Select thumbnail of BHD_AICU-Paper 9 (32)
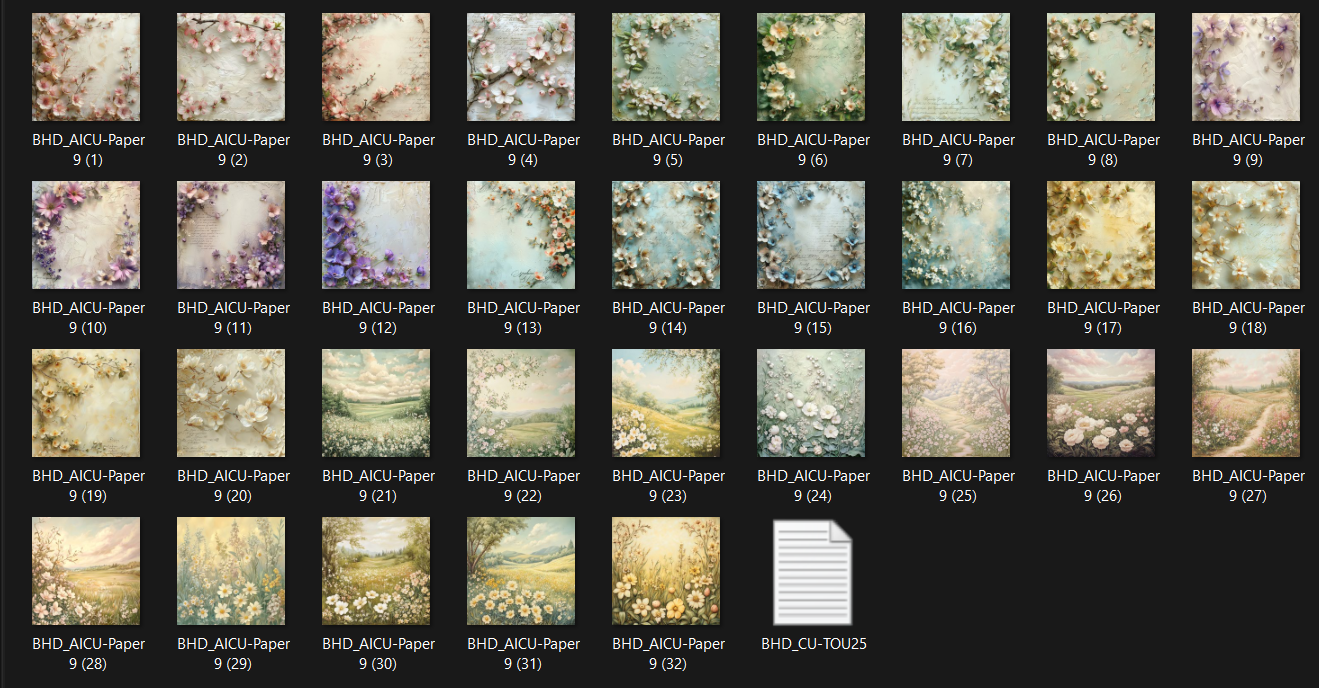 [666, 571]
